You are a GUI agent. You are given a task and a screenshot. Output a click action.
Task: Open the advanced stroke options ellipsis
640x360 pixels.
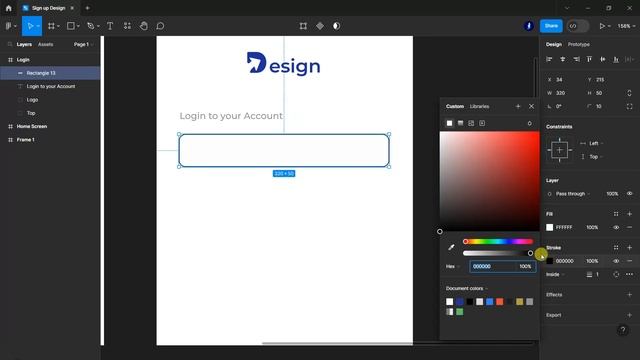coord(629,274)
